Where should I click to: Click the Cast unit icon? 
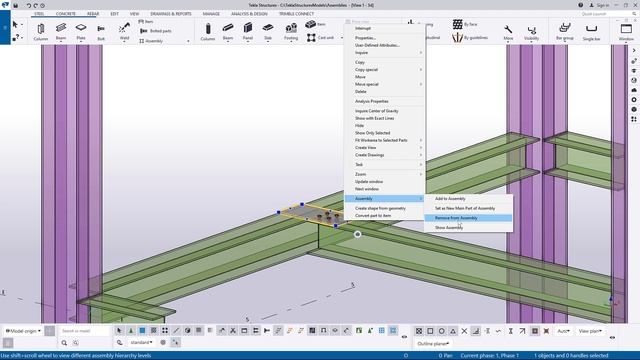click(x=311, y=38)
